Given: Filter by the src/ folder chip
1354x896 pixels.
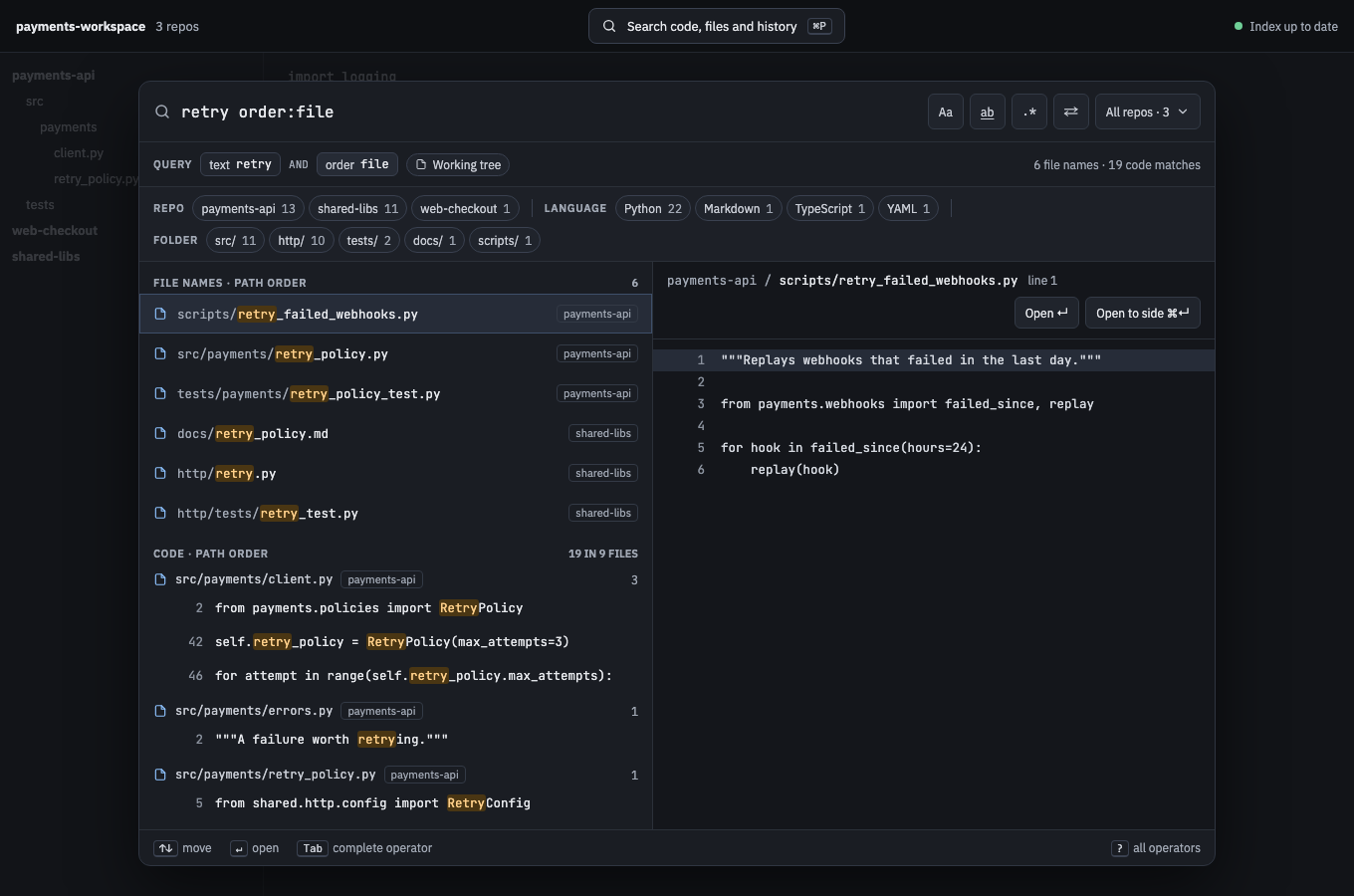Looking at the screenshot, I should click(236, 241).
